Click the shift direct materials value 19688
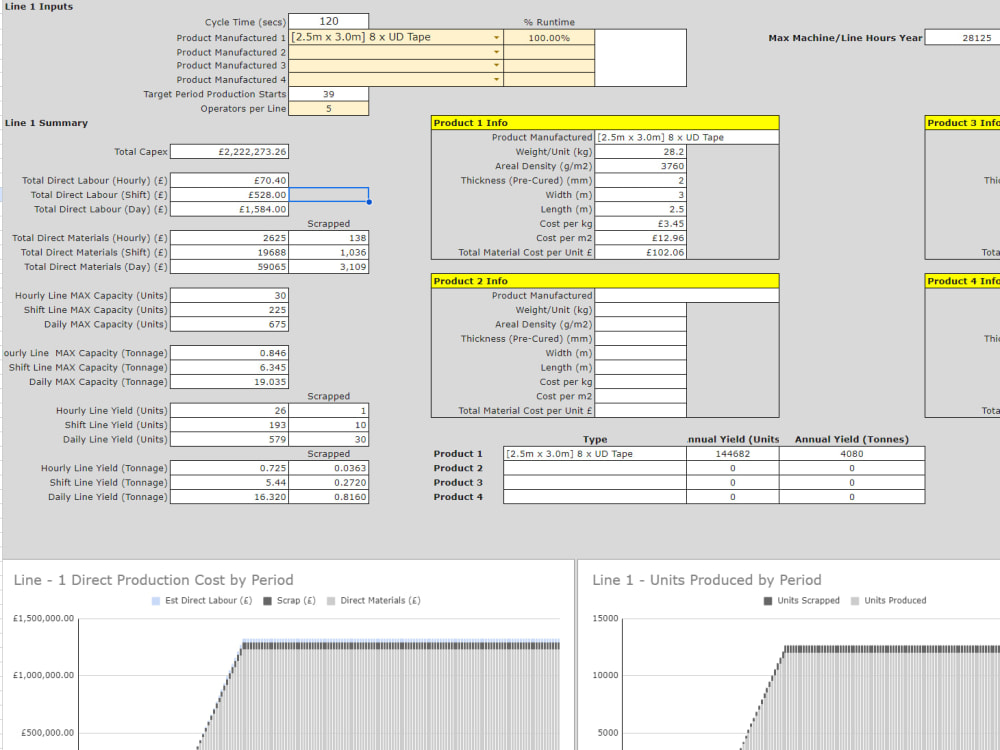This screenshot has height=750, width=1000. point(230,253)
